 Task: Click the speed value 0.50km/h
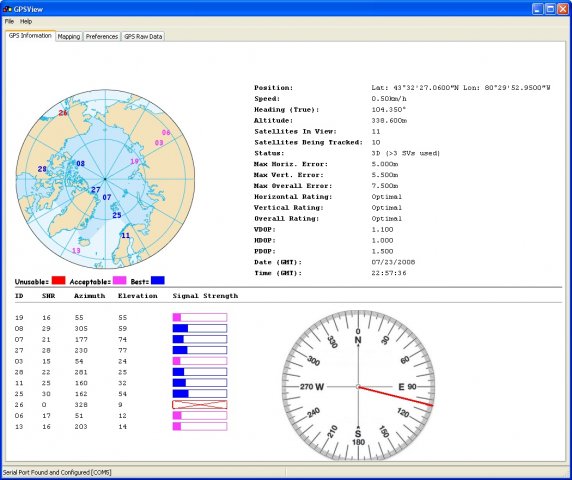tap(389, 98)
